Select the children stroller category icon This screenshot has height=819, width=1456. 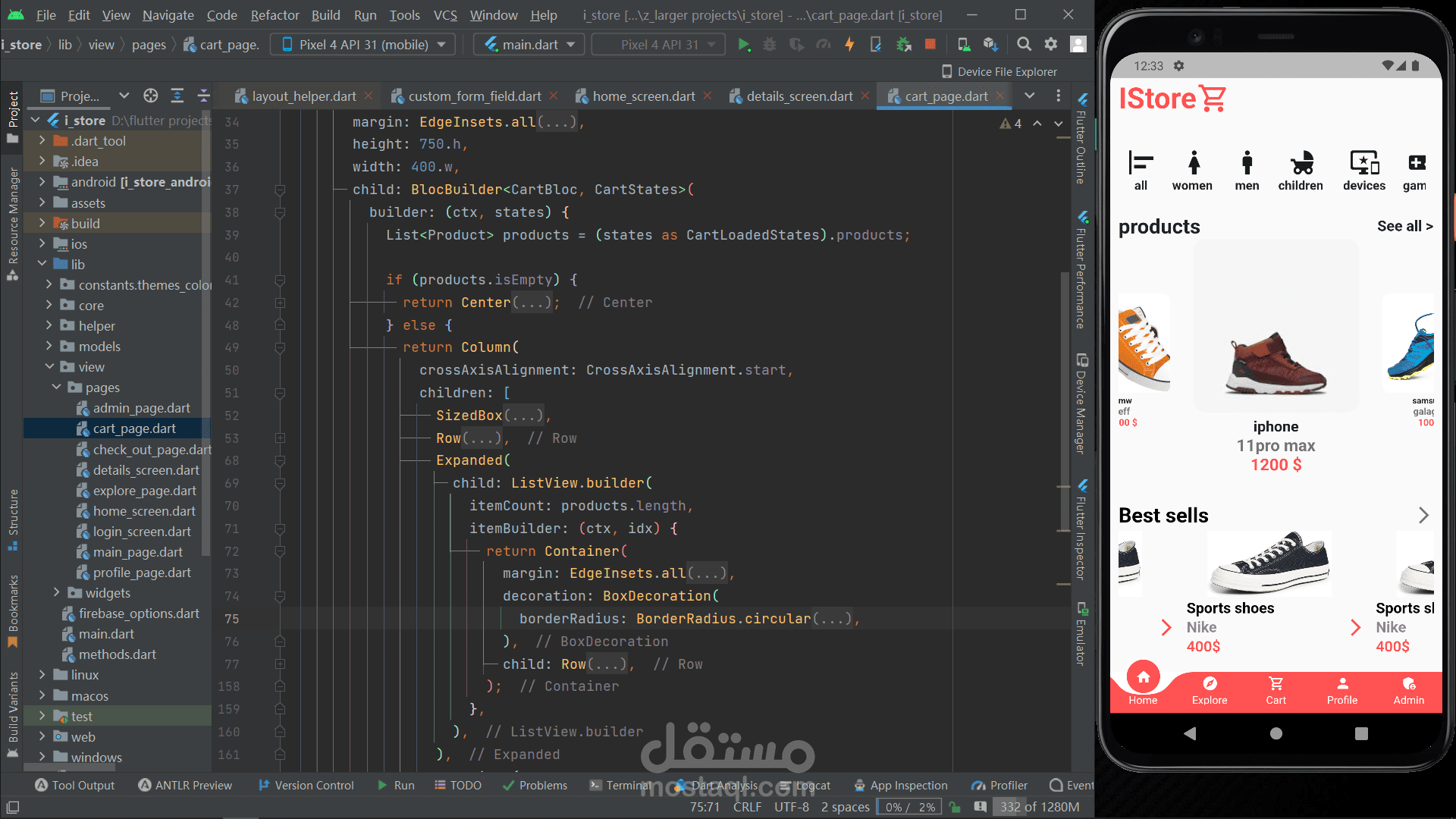(1301, 171)
